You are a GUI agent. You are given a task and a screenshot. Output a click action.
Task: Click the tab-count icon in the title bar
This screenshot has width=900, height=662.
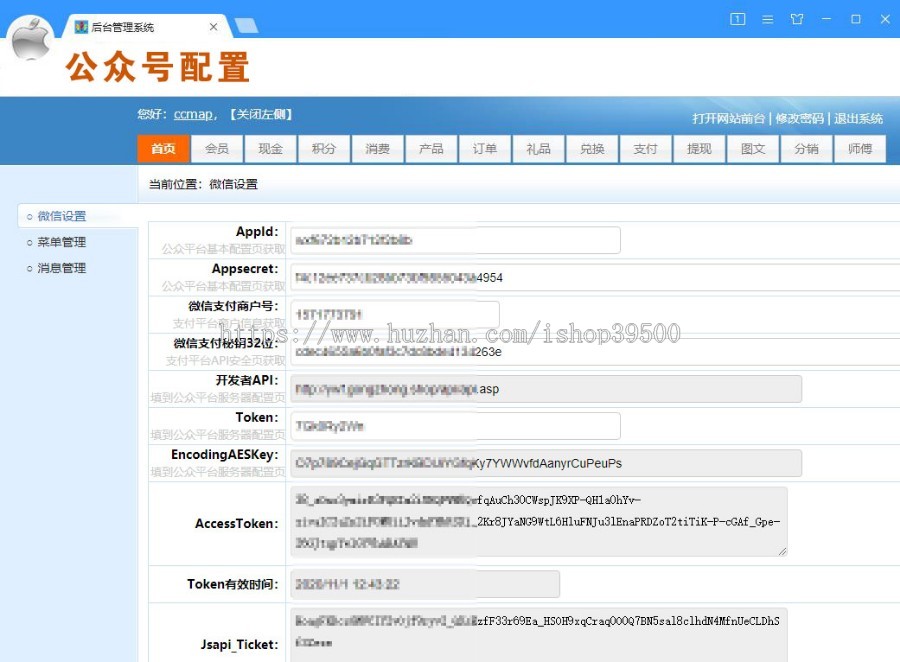pyautogui.click(x=738, y=20)
